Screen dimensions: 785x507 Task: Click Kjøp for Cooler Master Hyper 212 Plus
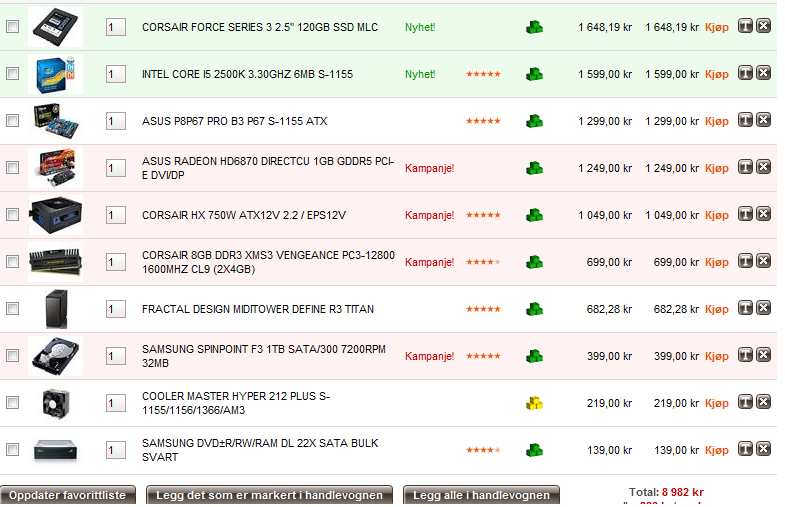(x=716, y=404)
